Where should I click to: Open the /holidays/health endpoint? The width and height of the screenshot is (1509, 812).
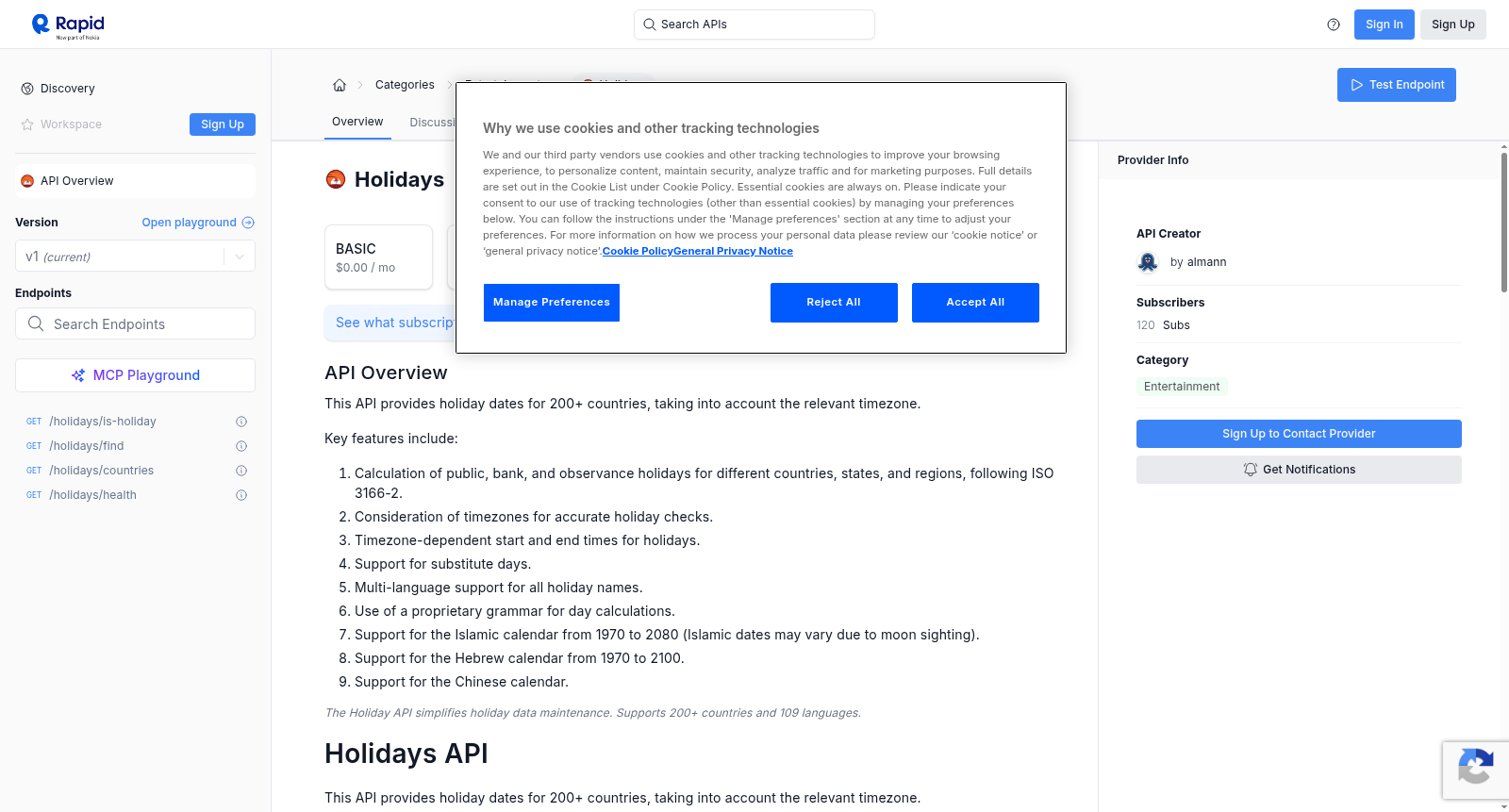coord(93,495)
